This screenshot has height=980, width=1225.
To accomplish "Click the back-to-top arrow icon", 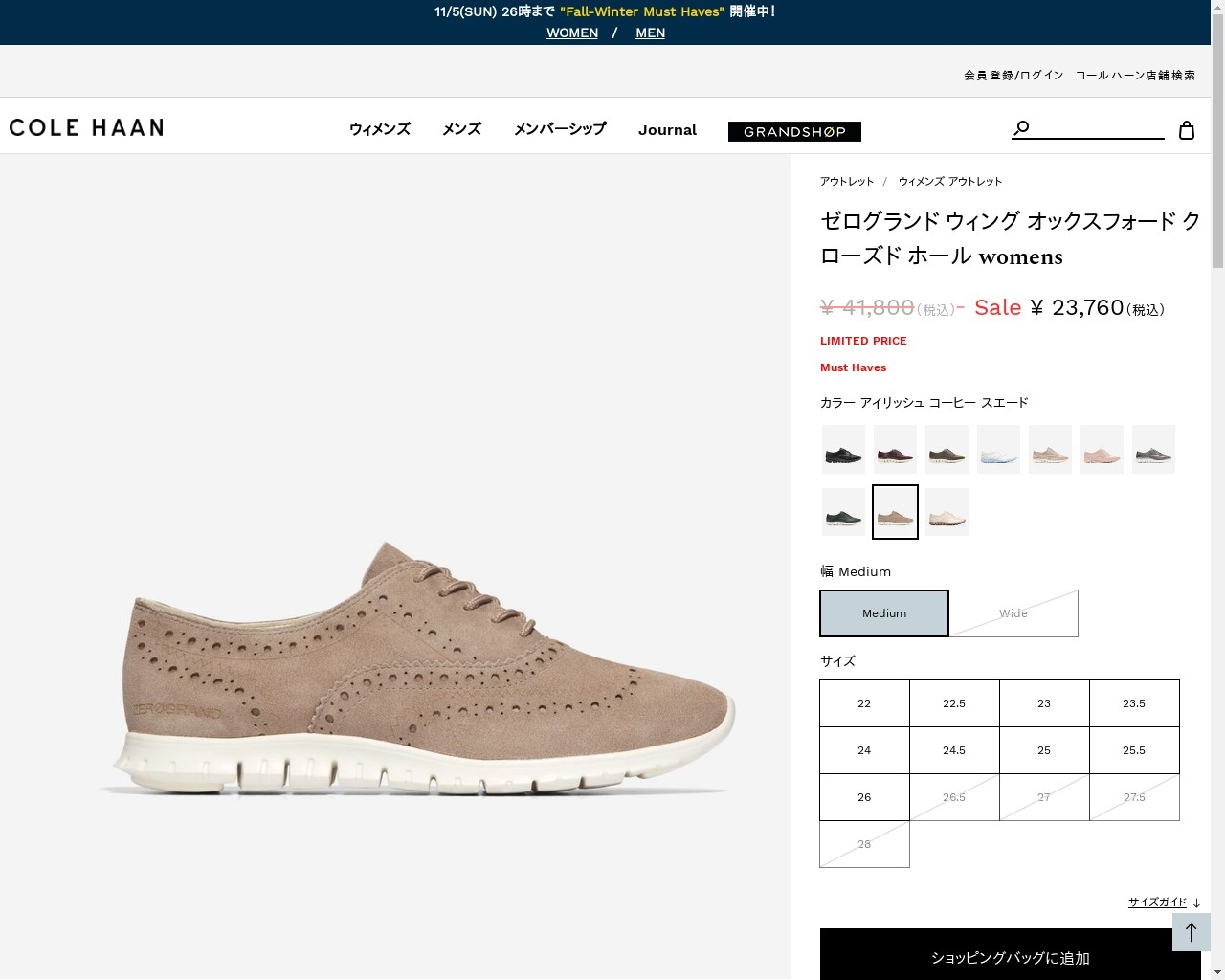I will pos(1192,932).
